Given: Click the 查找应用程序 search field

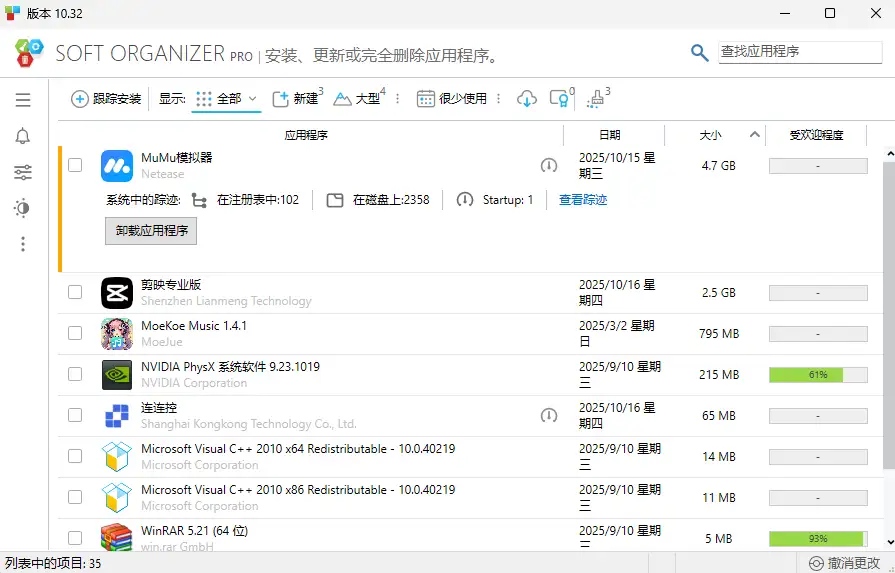Looking at the screenshot, I should click(800, 52).
